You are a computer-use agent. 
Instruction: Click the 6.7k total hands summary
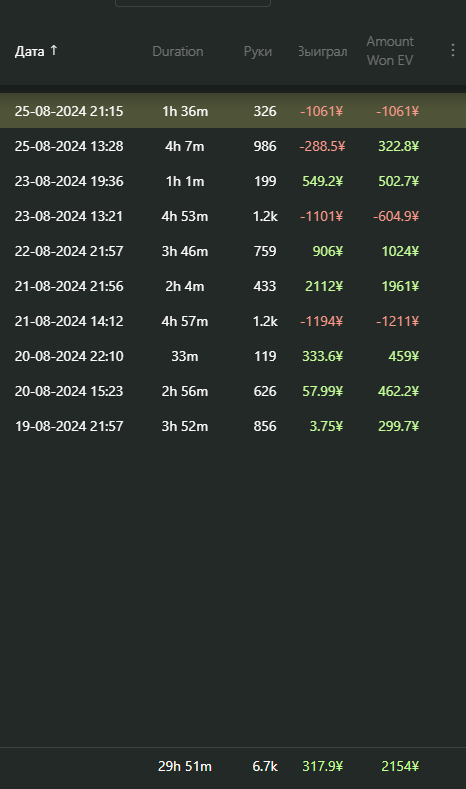point(265,766)
